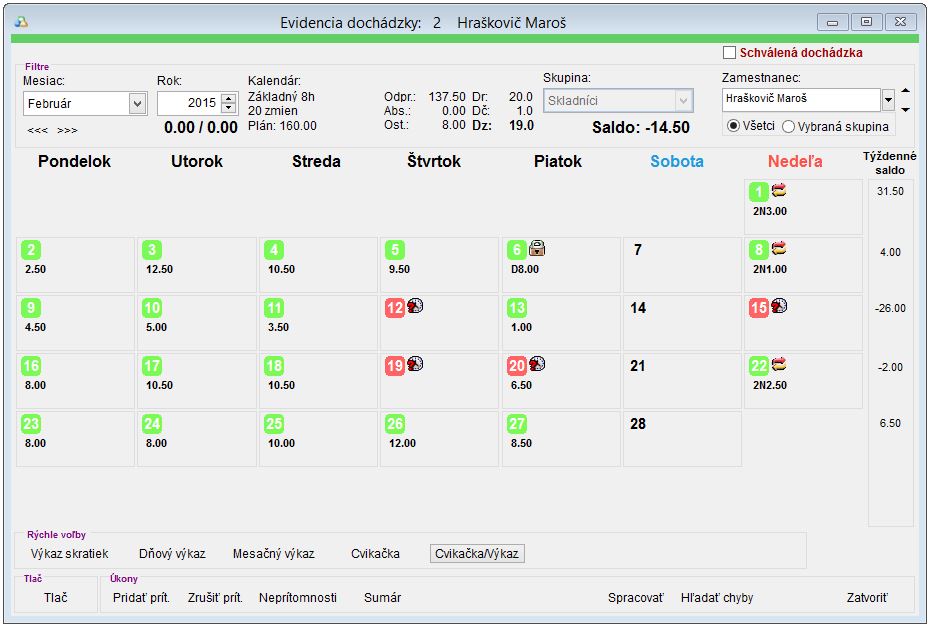
Task: Increase the year with the up stepper
Action: 228,98
